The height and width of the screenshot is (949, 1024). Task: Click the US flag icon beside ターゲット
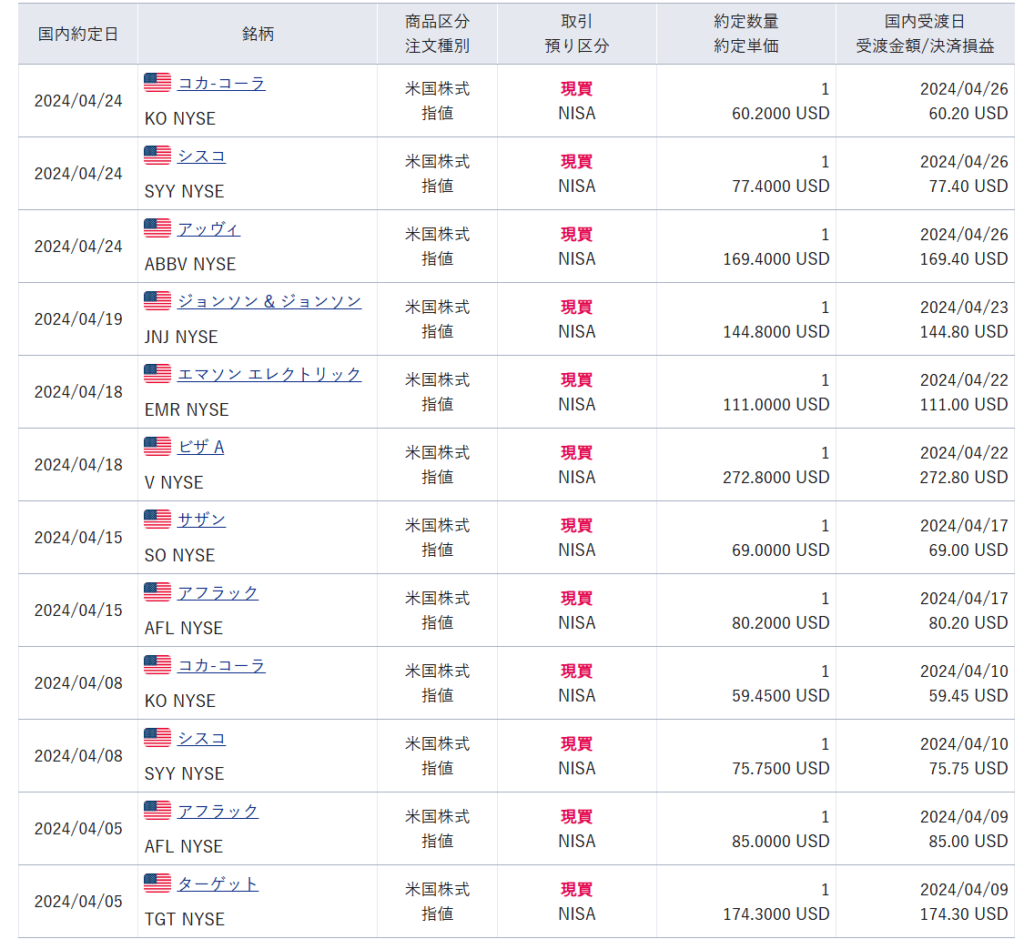(157, 883)
